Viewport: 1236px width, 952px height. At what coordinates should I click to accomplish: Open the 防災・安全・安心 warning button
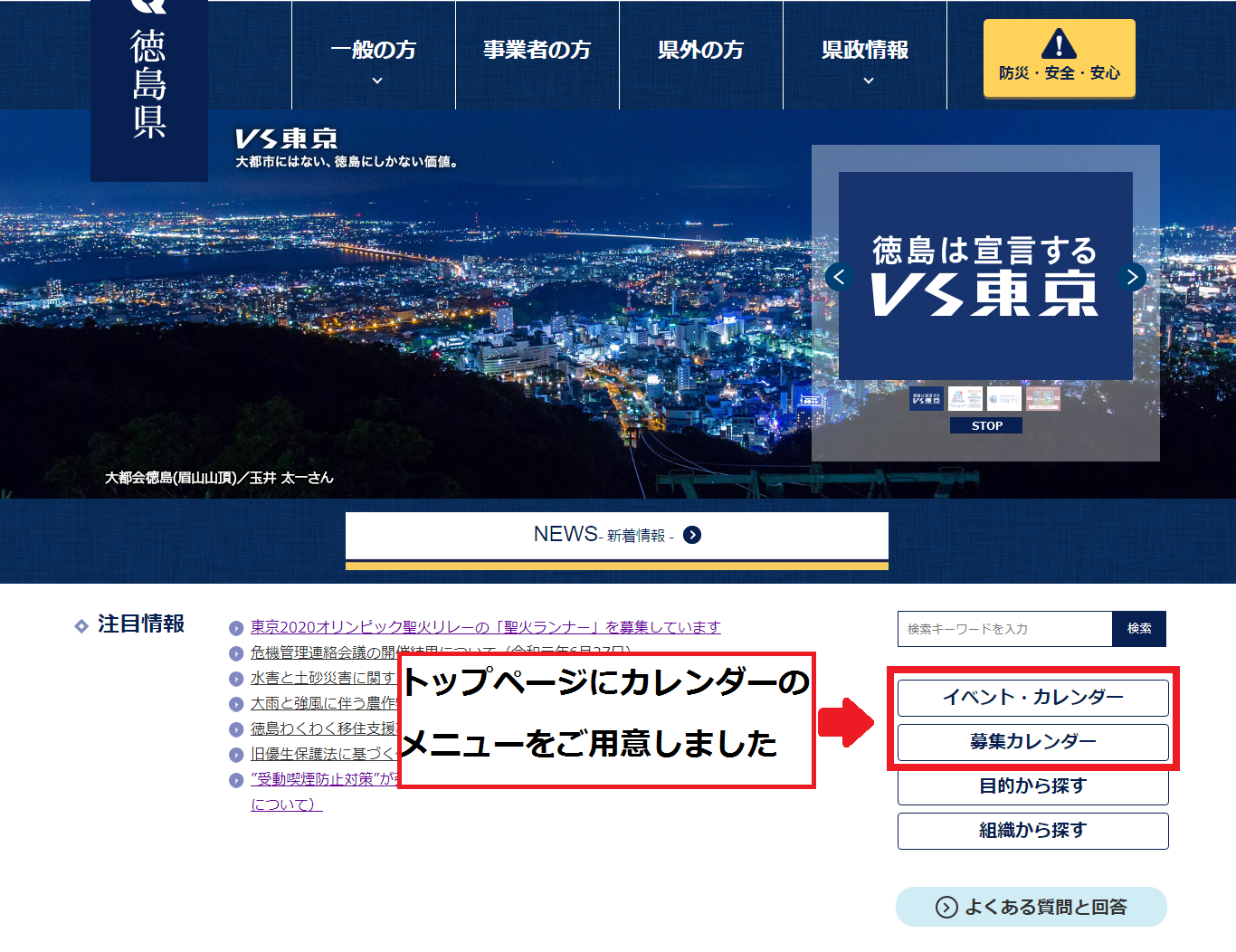coord(1060,58)
